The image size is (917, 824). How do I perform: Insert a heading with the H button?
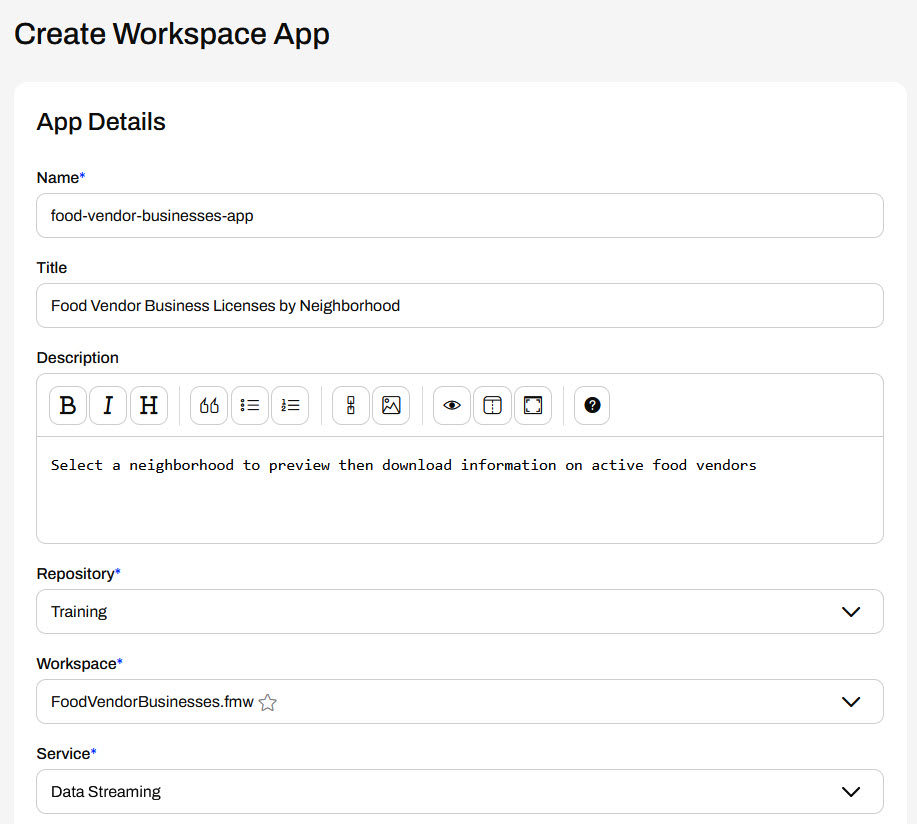(148, 405)
